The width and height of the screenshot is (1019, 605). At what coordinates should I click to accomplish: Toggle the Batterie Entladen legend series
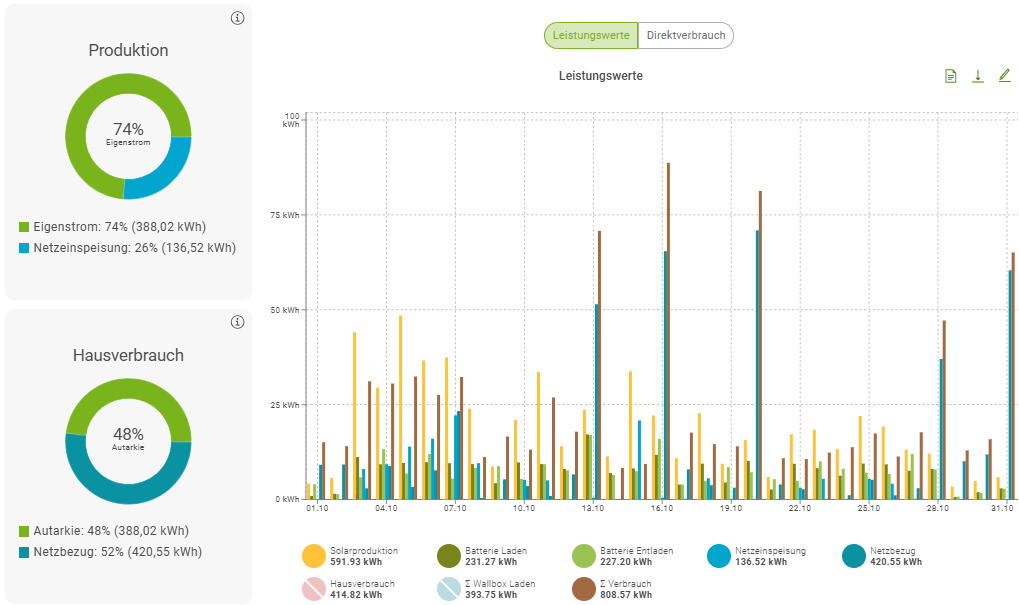pos(584,556)
